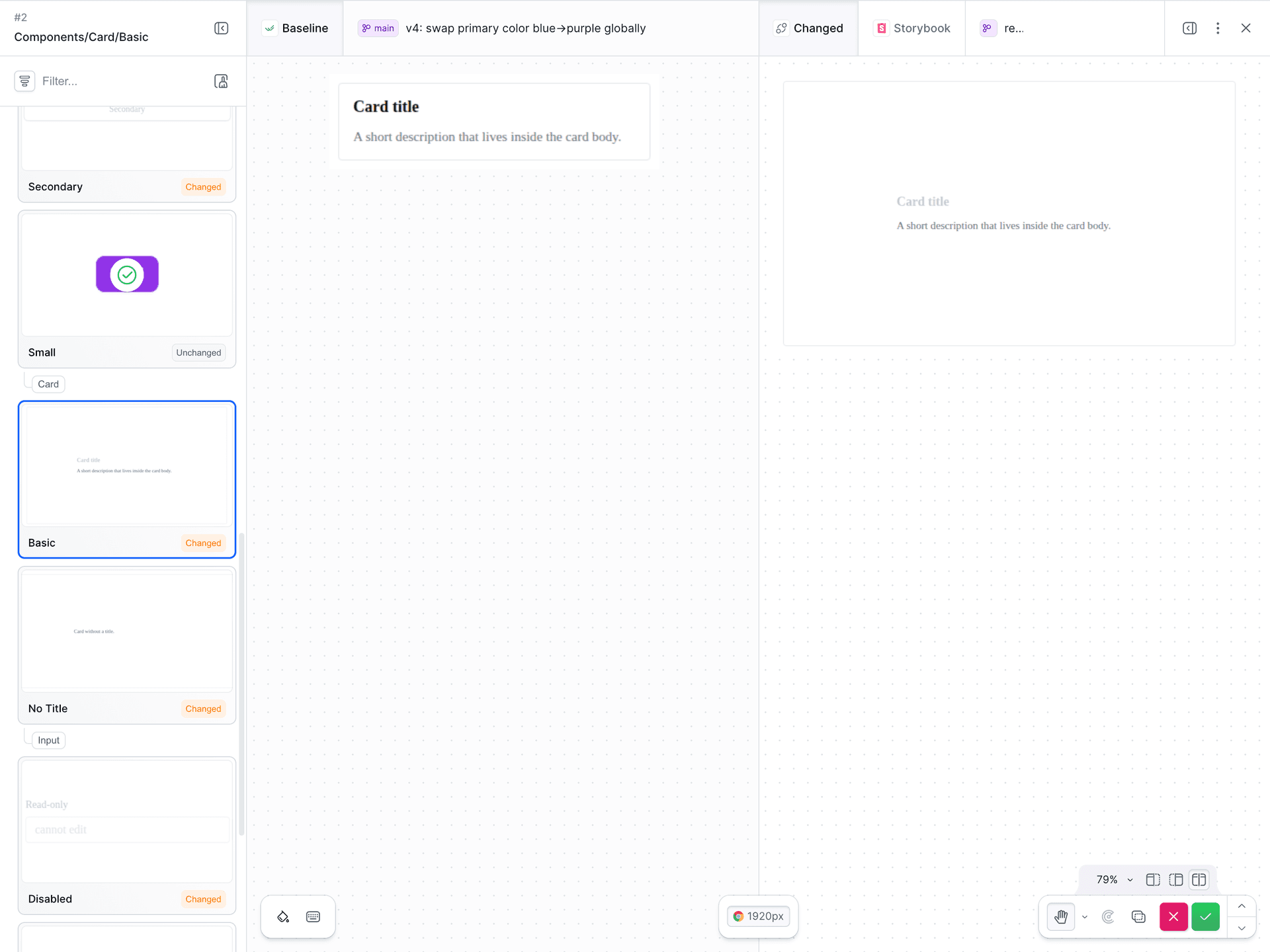This screenshot has height=952, width=1270.
Task: Expand the hand tool options chevron
Action: [x=1085, y=917]
